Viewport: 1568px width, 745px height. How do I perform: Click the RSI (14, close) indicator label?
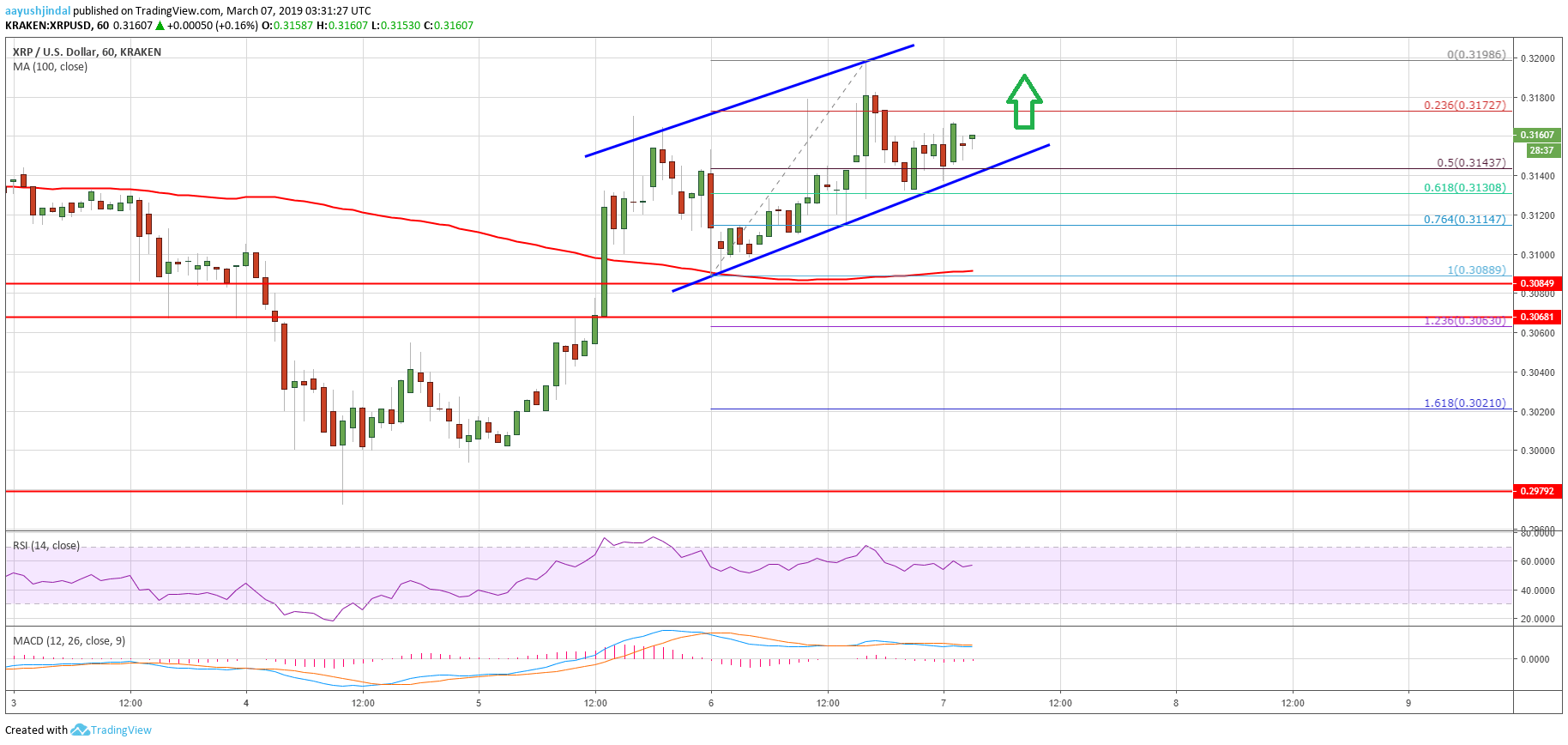pyautogui.click(x=46, y=546)
